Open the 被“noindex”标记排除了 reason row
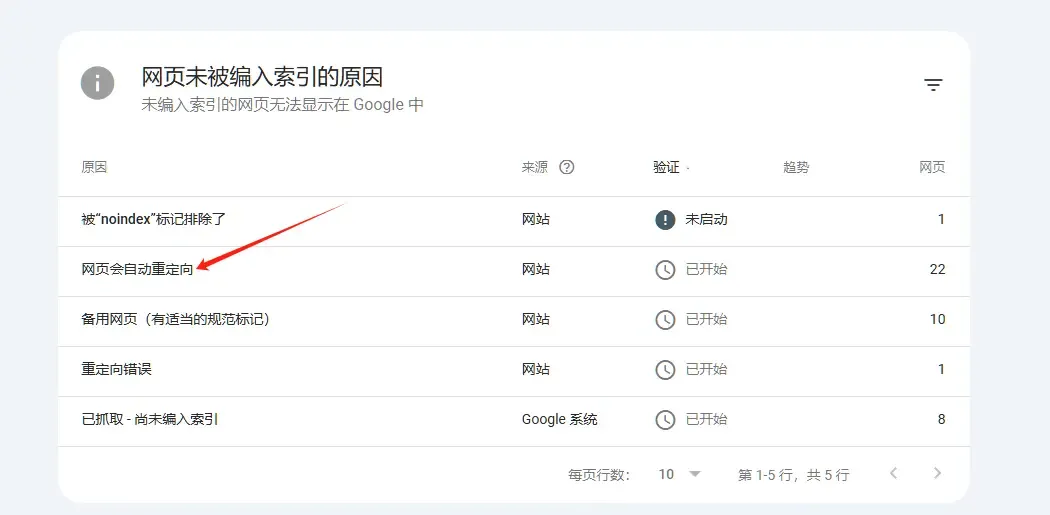 (x=514, y=221)
